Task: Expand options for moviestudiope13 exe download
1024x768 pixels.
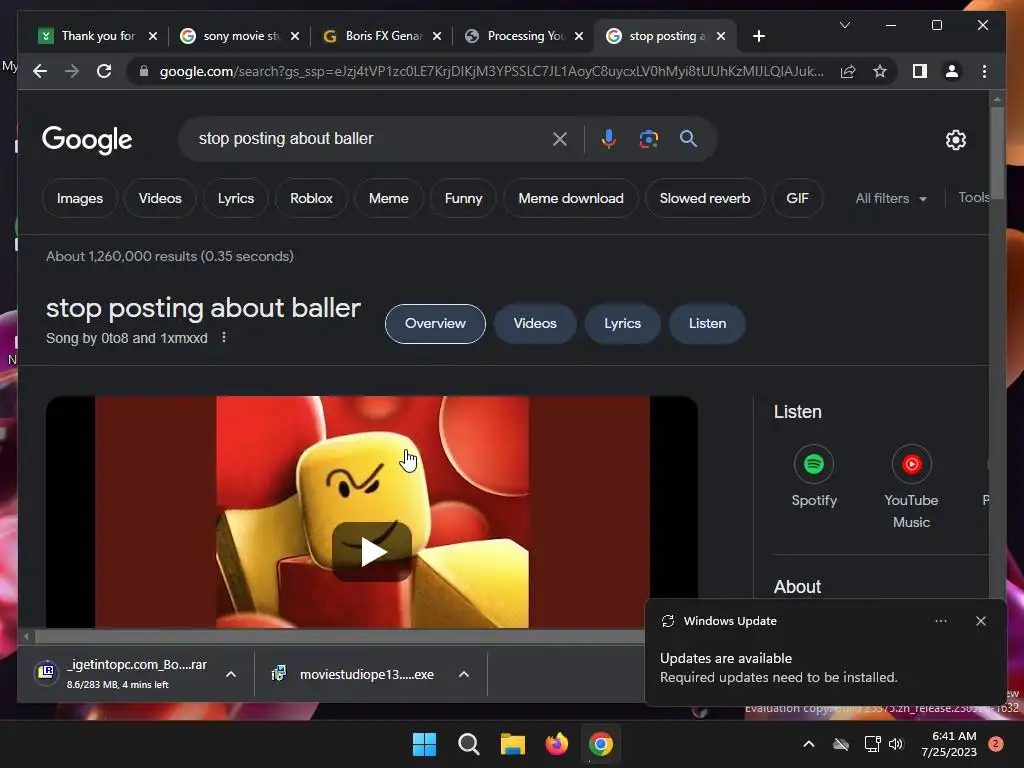Action: coord(464,674)
